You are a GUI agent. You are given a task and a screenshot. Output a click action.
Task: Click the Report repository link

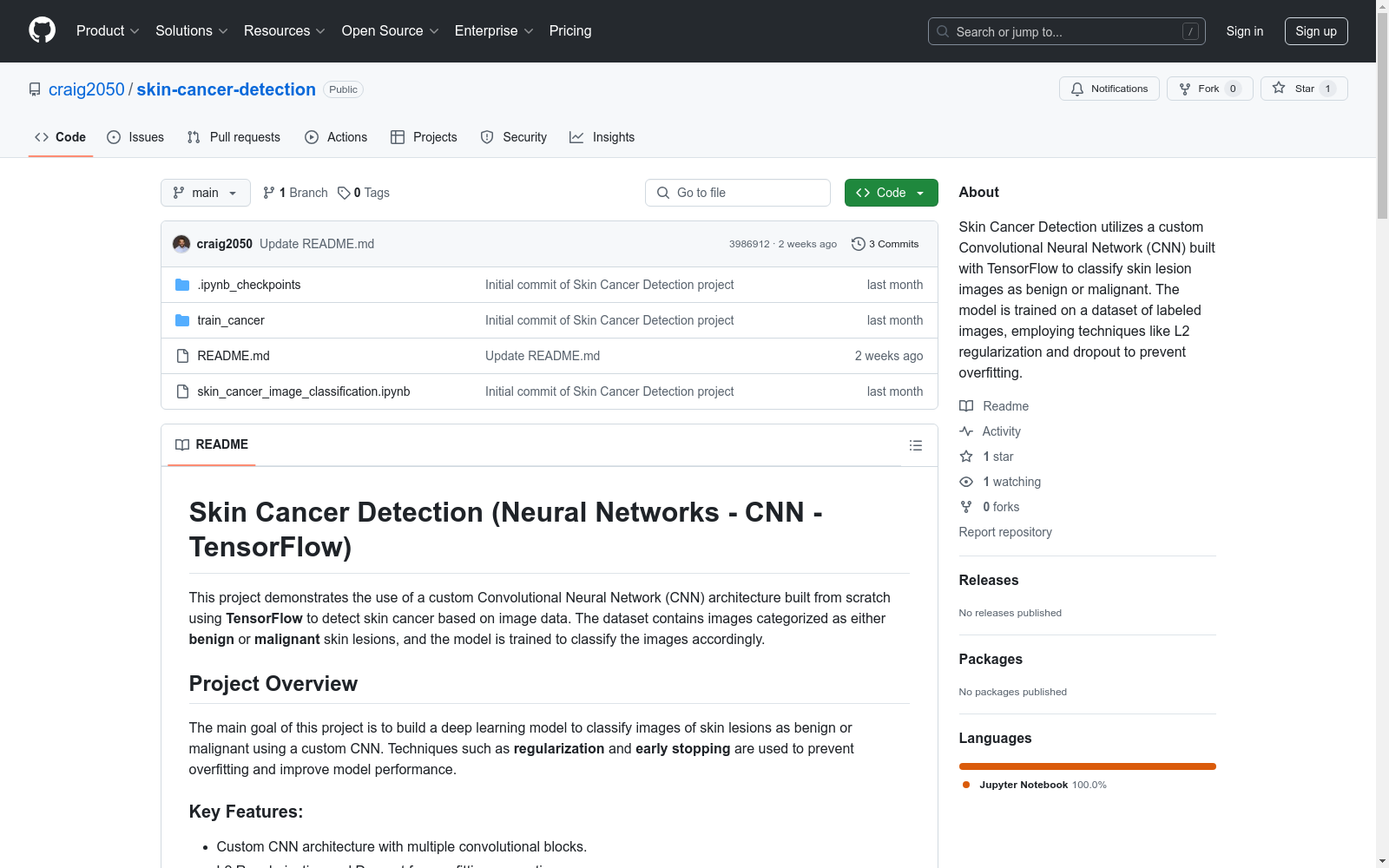click(1005, 532)
